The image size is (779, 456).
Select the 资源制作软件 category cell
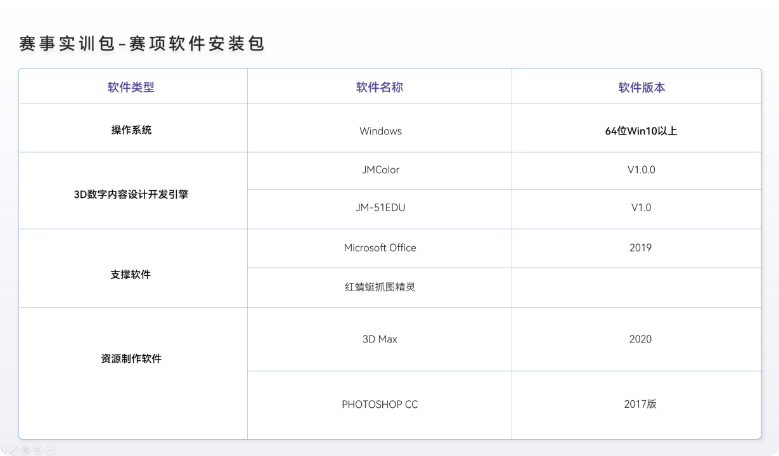[x=131, y=358]
